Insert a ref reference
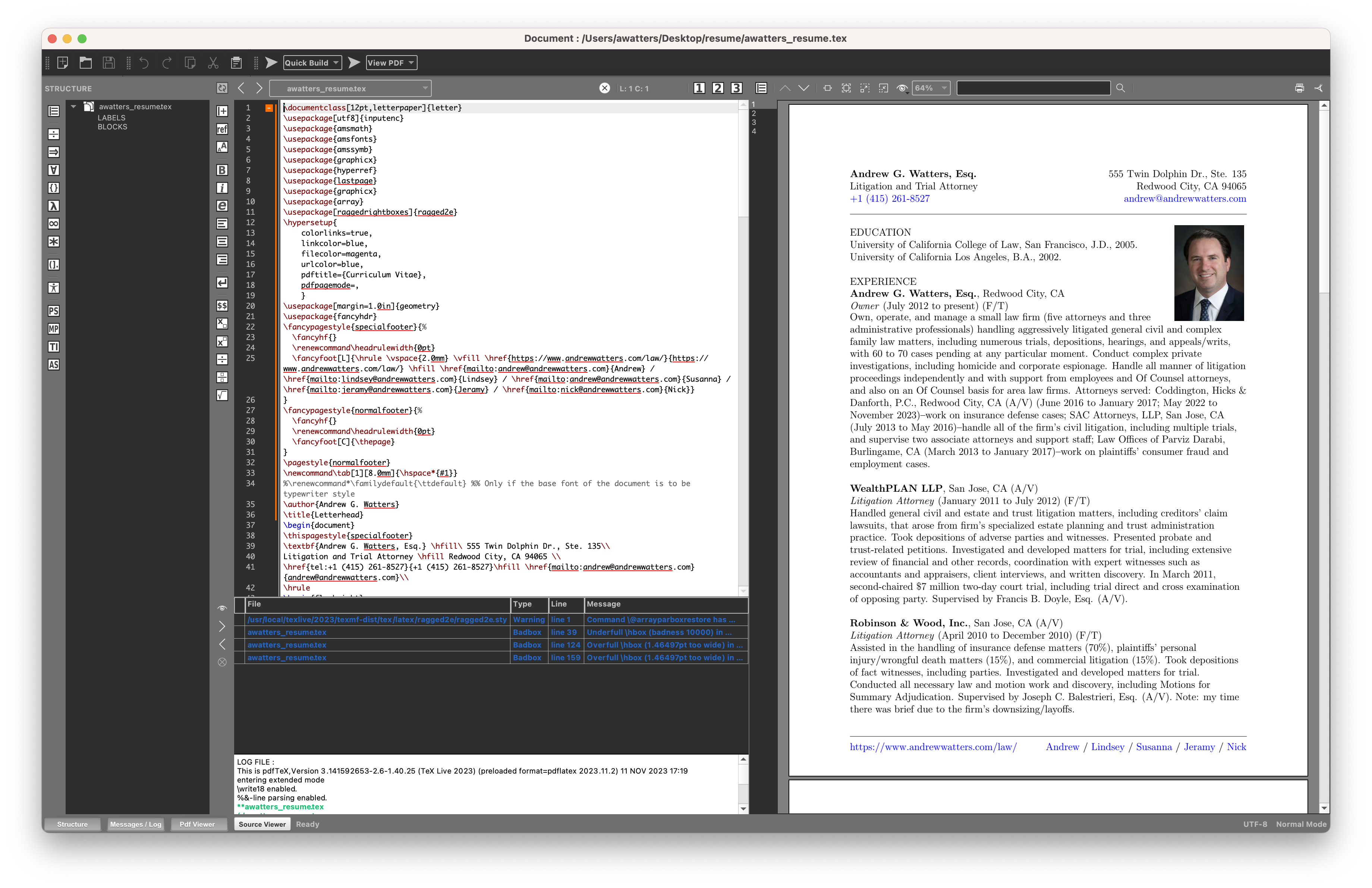The height and width of the screenshot is (888, 1372). (222, 129)
